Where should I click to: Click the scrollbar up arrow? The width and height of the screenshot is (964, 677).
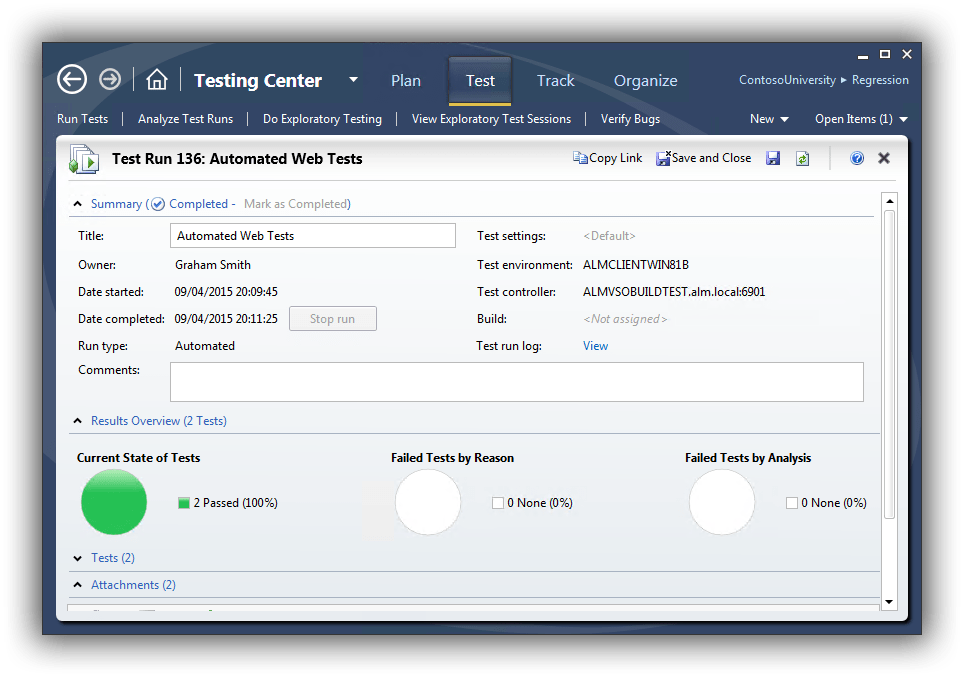(x=889, y=201)
